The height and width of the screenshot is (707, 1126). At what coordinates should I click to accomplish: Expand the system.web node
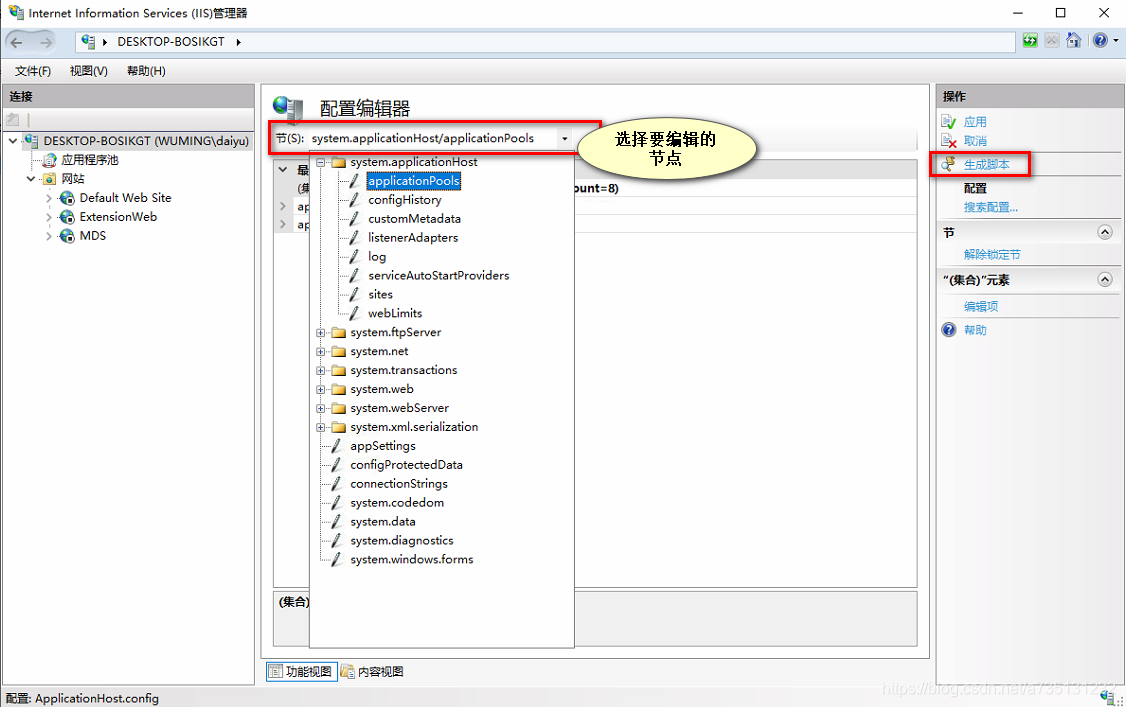(321, 389)
